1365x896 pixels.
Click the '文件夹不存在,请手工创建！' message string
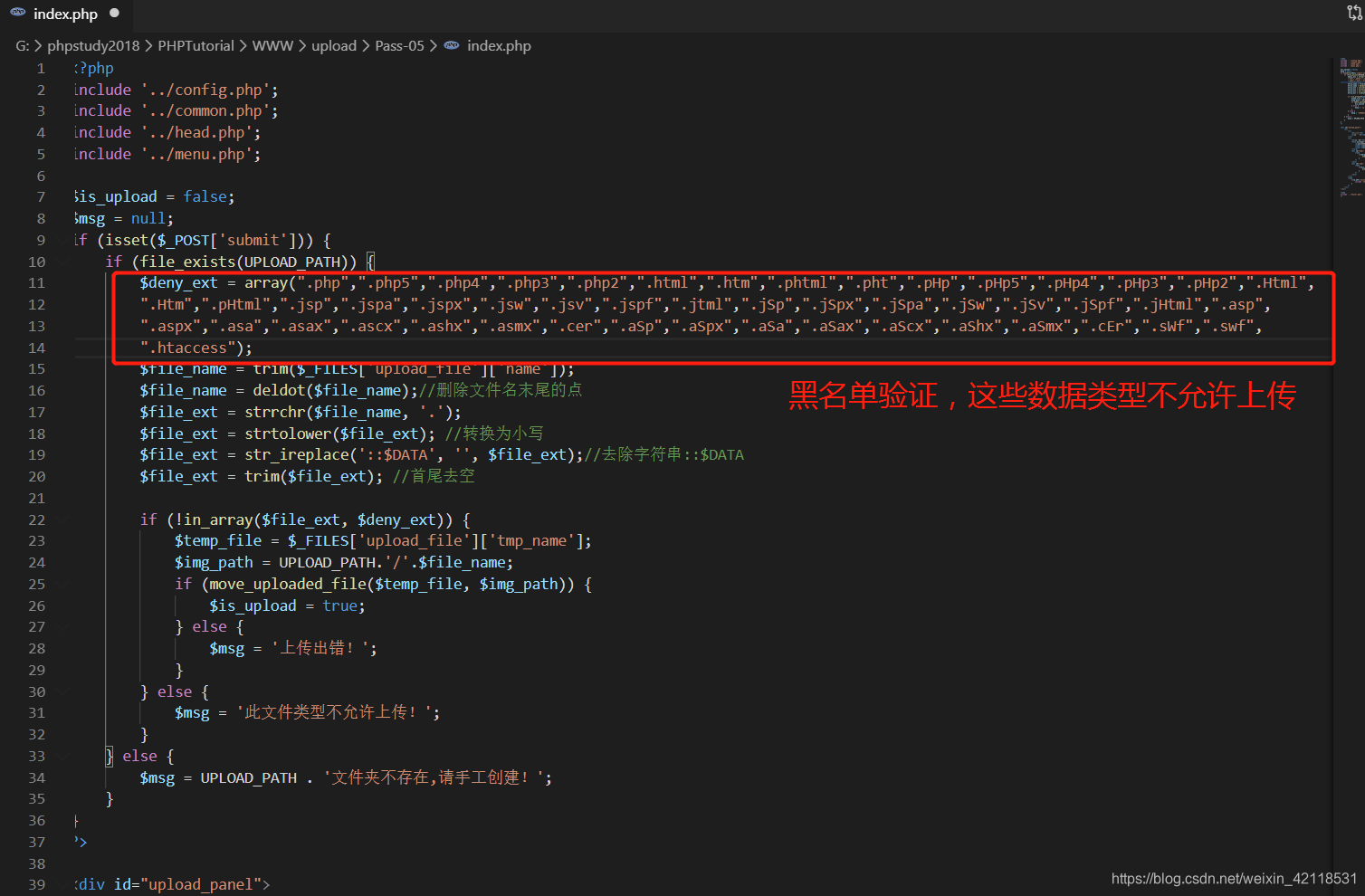[434, 777]
